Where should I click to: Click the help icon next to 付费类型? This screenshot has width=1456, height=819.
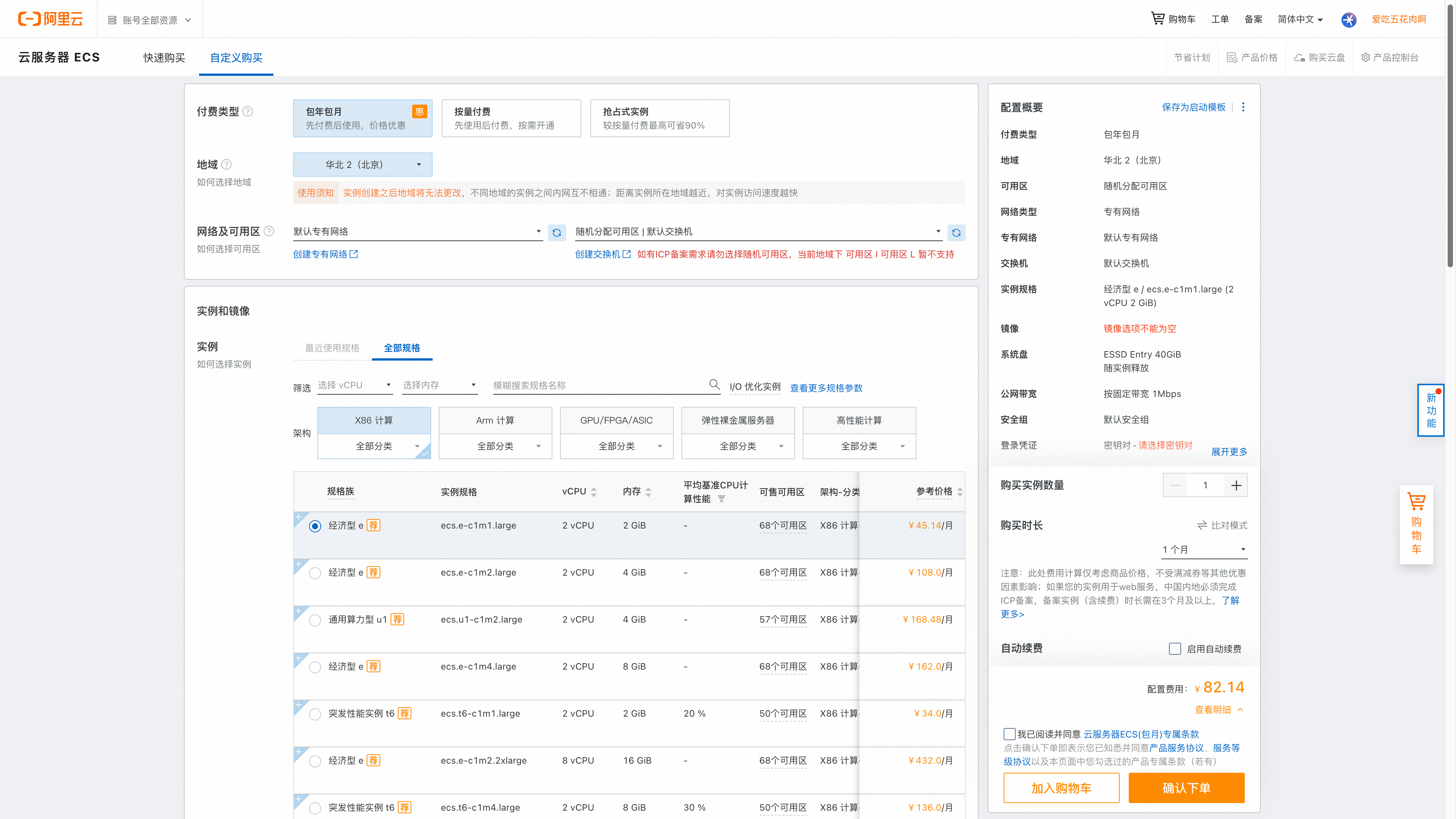pos(248,111)
